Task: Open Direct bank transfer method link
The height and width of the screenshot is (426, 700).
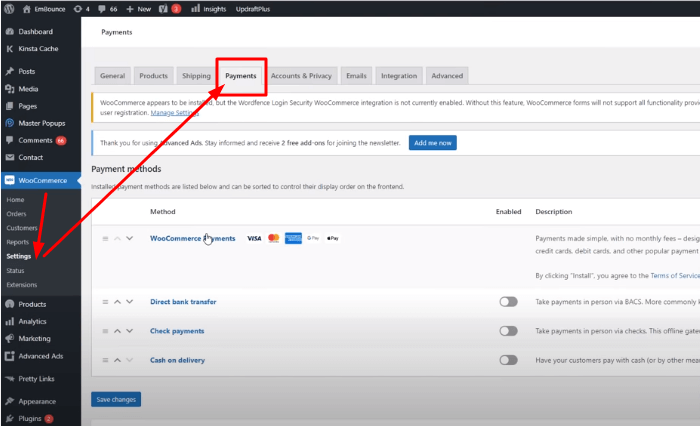Action: tap(183, 302)
